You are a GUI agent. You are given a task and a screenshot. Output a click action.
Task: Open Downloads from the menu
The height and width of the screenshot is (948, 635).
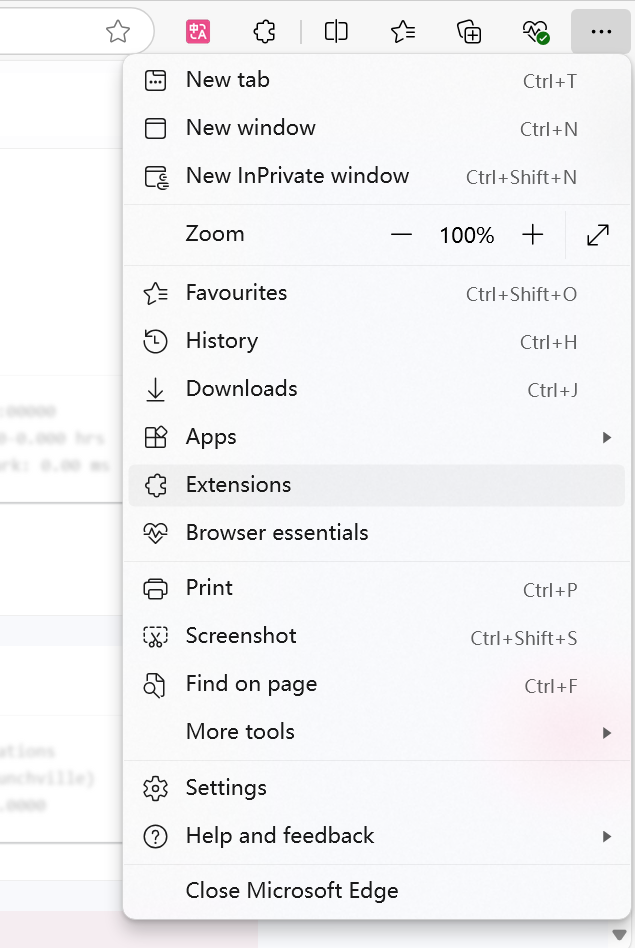coord(241,389)
